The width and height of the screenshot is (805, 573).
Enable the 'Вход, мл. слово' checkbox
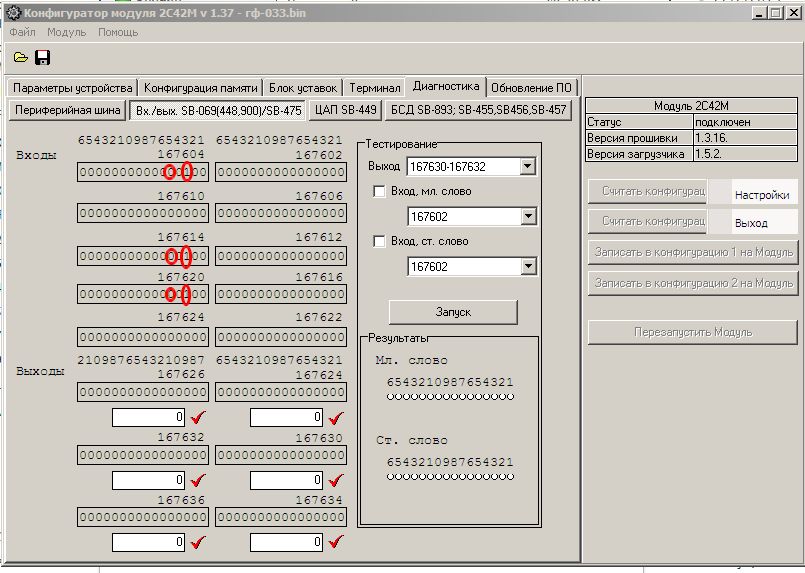379,192
